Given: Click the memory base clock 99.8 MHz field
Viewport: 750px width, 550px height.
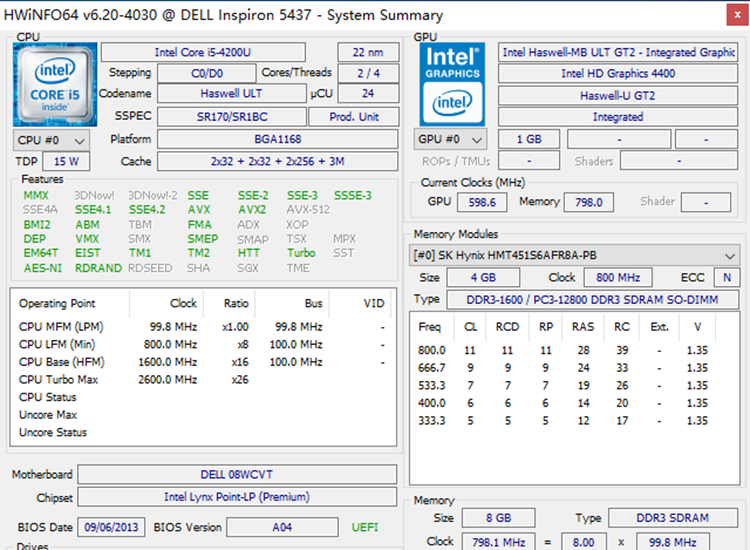Looking at the screenshot, I should point(673,542).
